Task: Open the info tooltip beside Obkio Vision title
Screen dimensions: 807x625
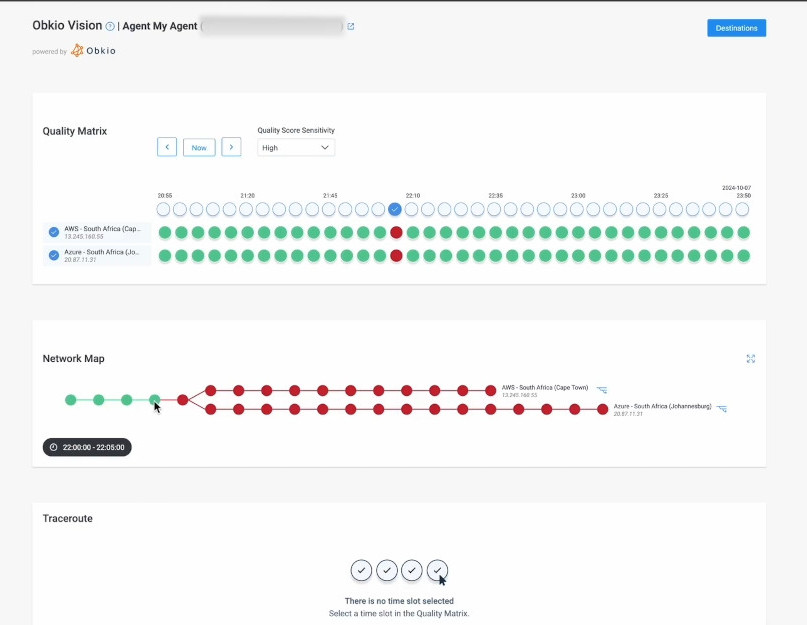Action: (x=108, y=25)
